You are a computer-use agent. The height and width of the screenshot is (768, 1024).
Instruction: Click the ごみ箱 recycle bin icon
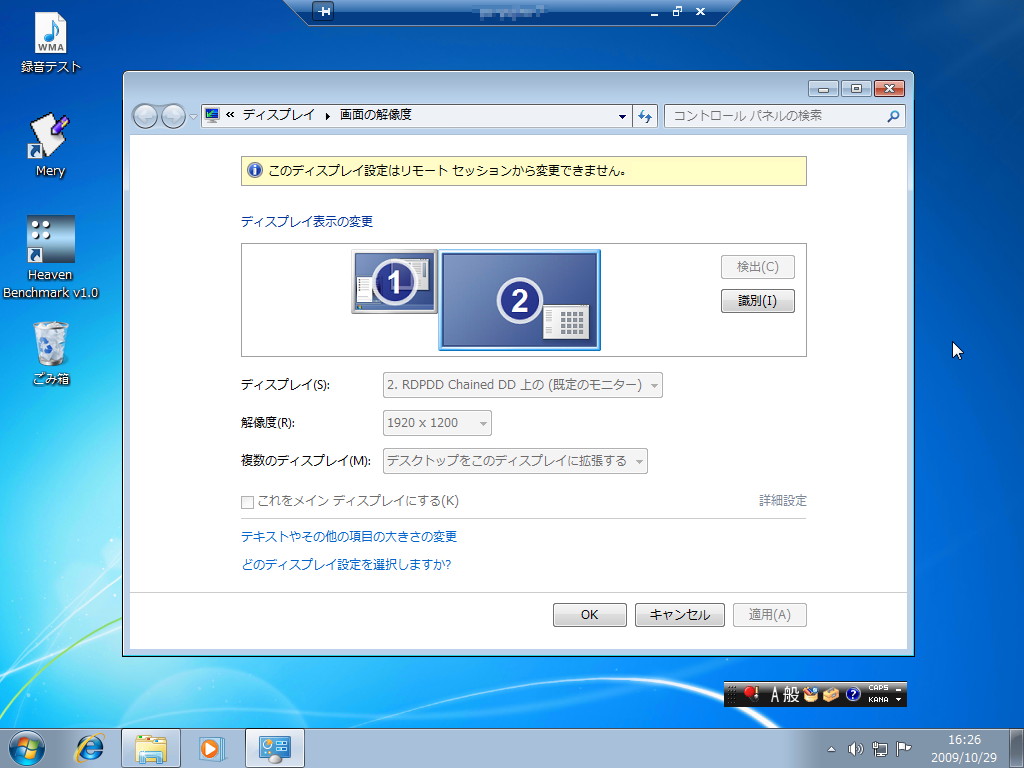point(50,353)
